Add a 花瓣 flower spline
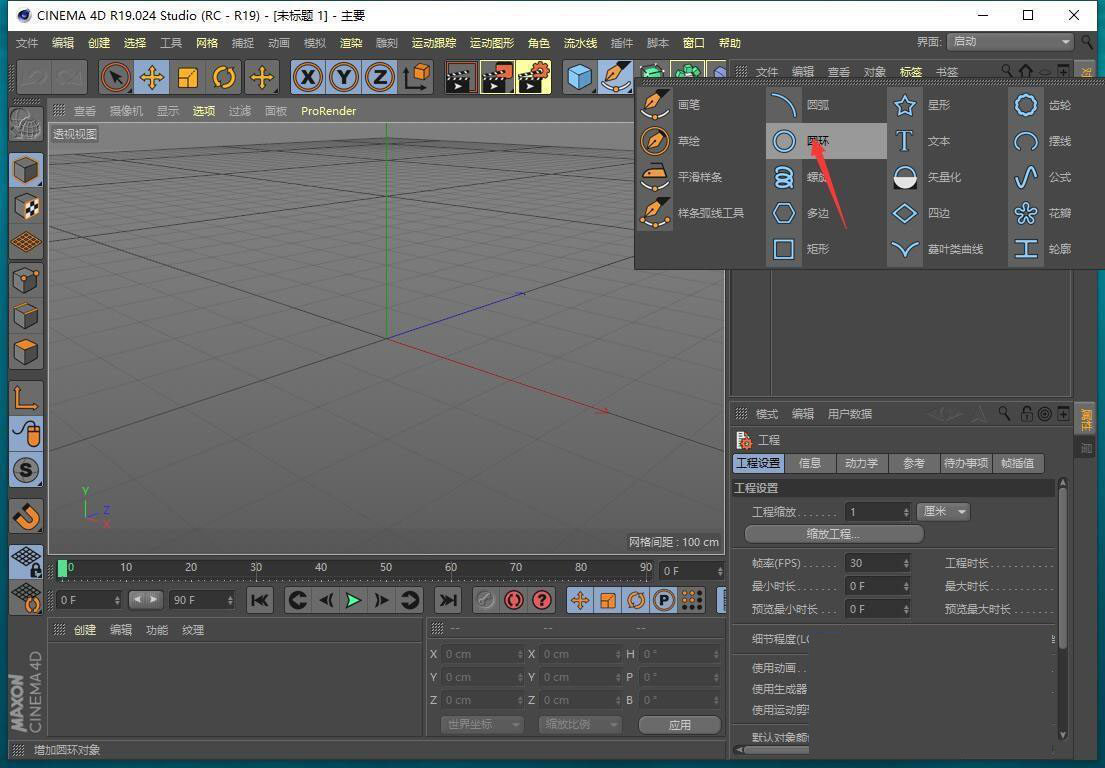Viewport: 1105px width, 768px height. pos(1055,213)
